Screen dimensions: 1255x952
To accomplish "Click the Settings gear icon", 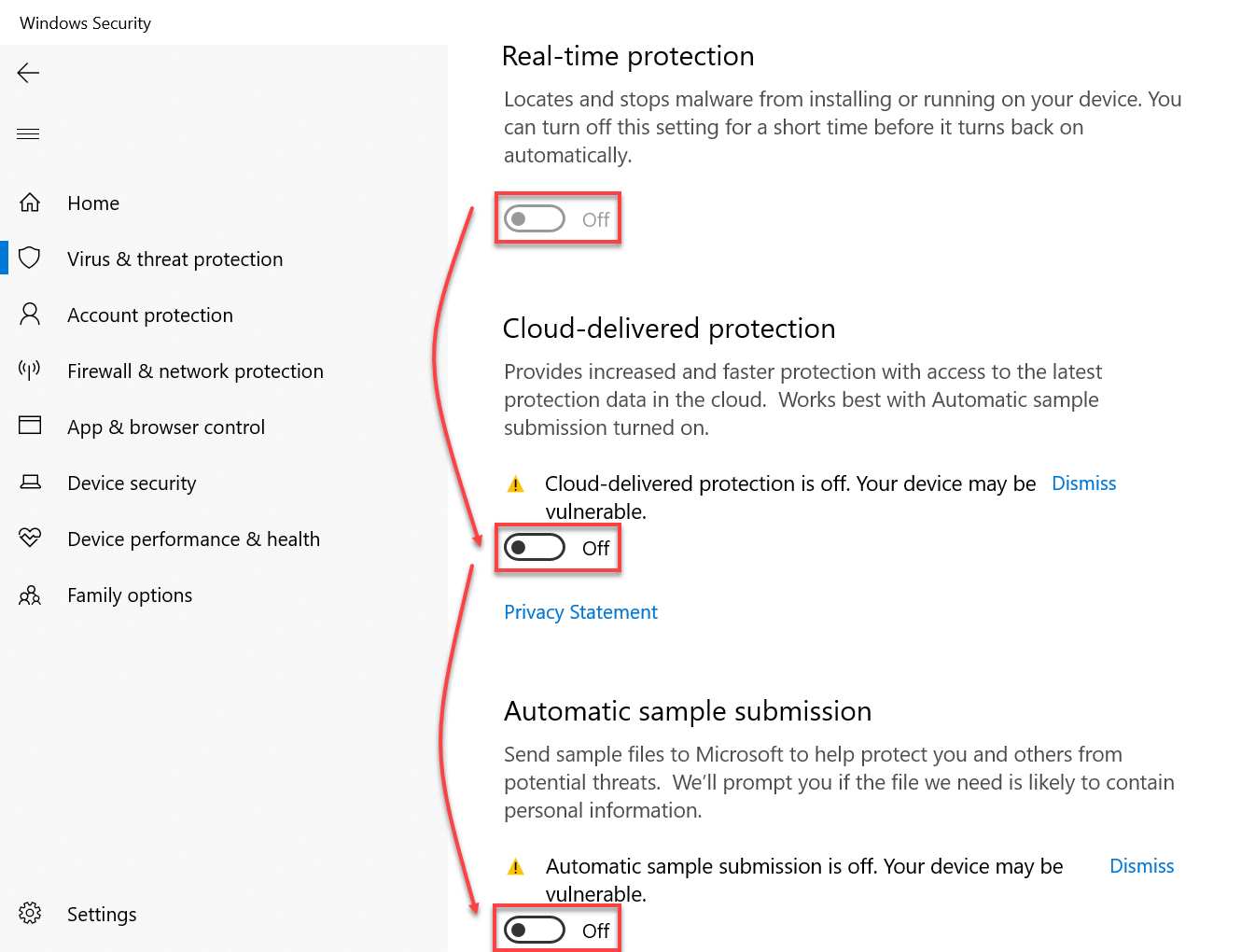I will pyautogui.click(x=30, y=913).
